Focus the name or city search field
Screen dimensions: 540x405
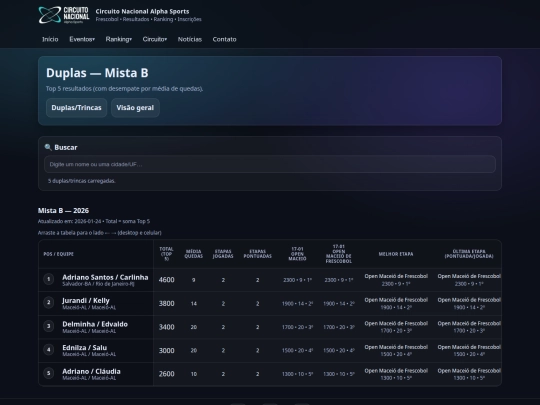pyautogui.click(x=270, y=164)
